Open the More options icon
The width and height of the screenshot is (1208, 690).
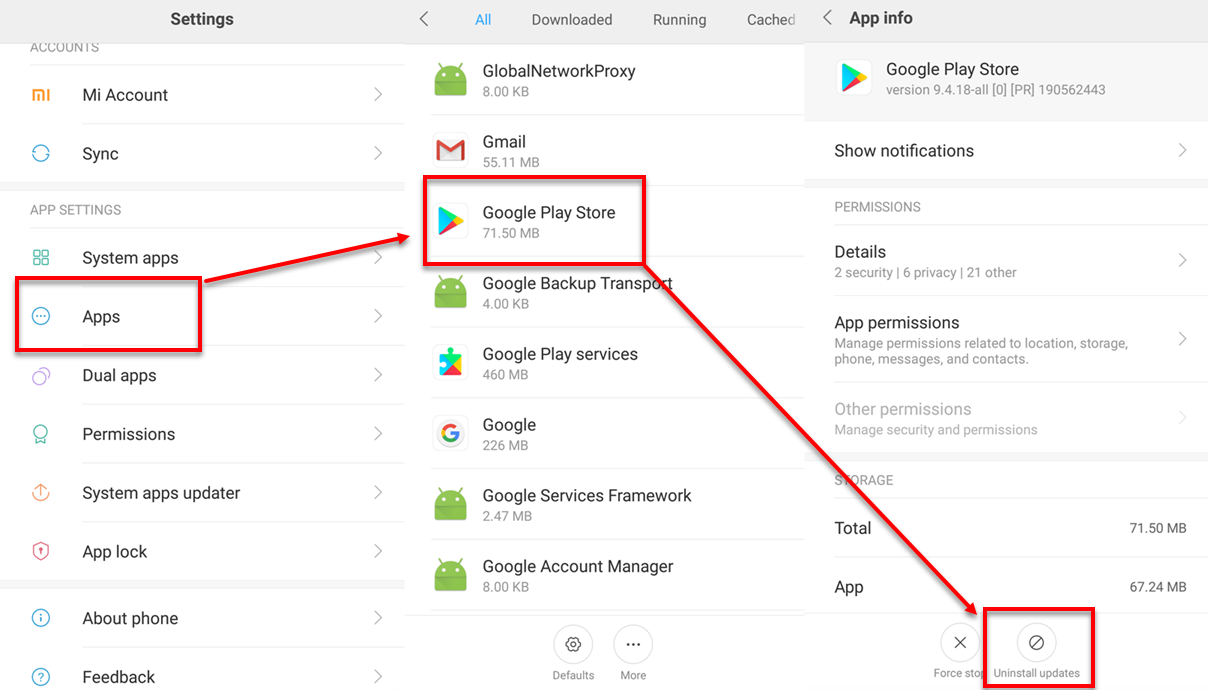click(x=633, y=646)
